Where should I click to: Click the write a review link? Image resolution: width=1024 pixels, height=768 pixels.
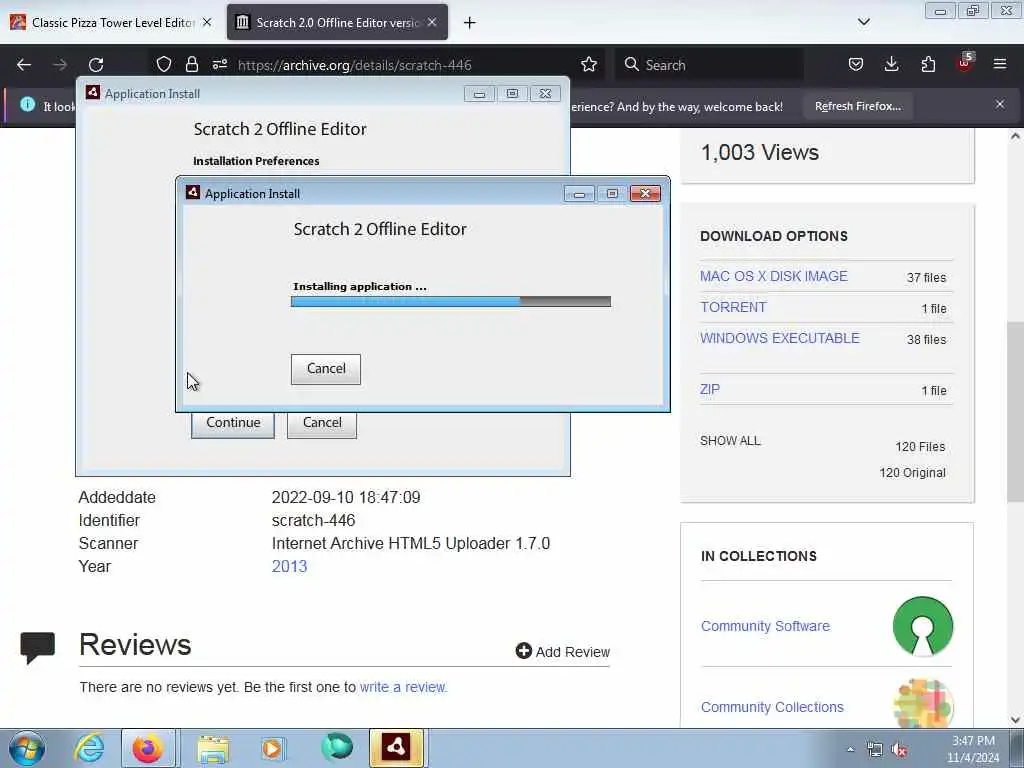(404, 687)
